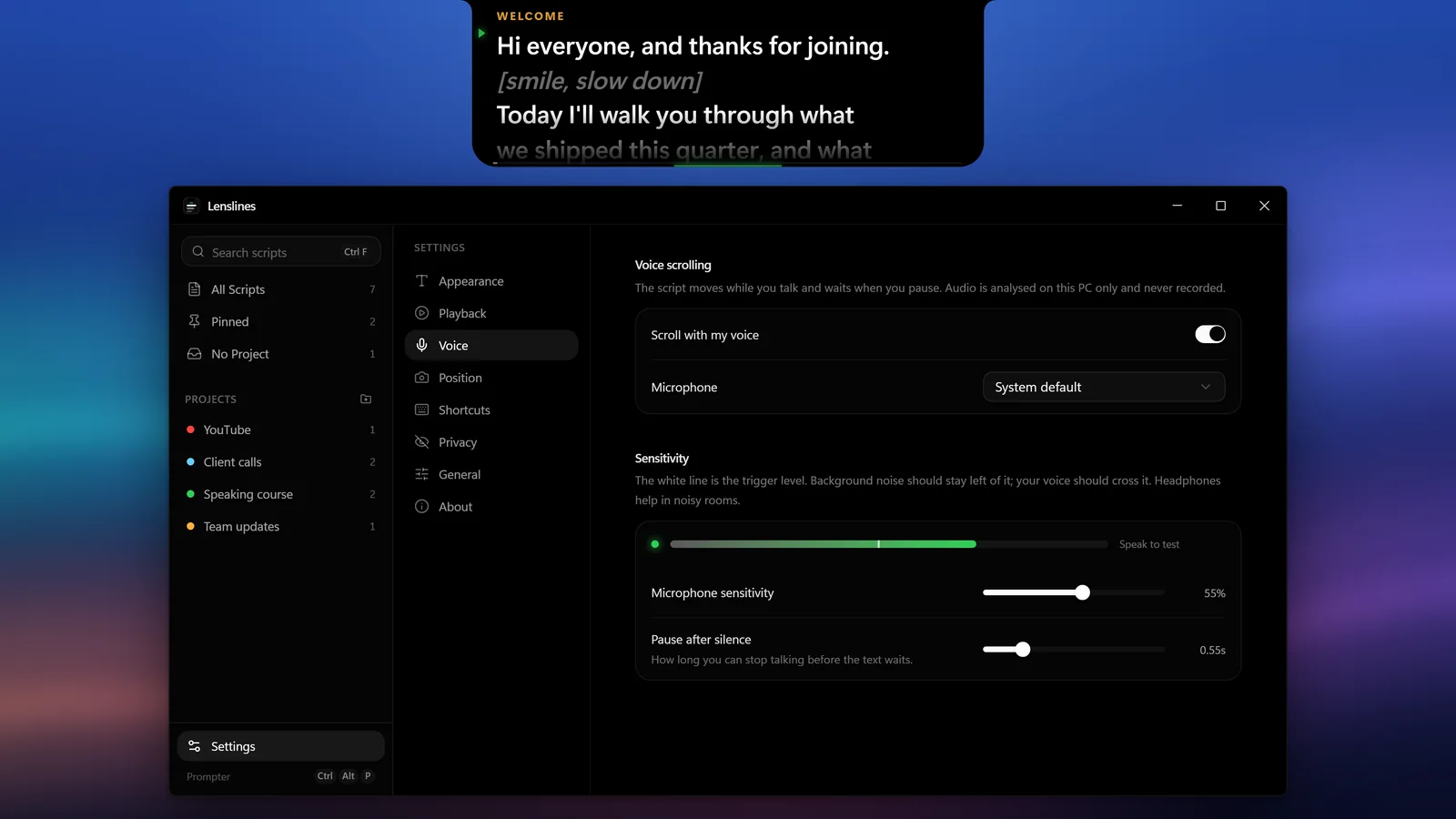Click the 0.55s pause value
The height and width of the screenshot is (819, 1456).
1212,650
